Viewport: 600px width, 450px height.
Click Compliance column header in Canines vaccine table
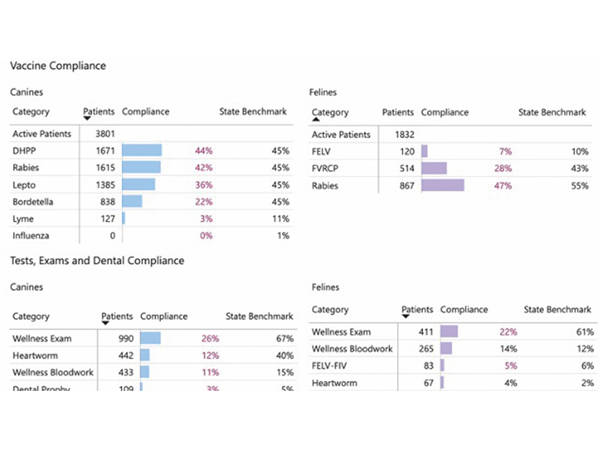click(146, 111)
